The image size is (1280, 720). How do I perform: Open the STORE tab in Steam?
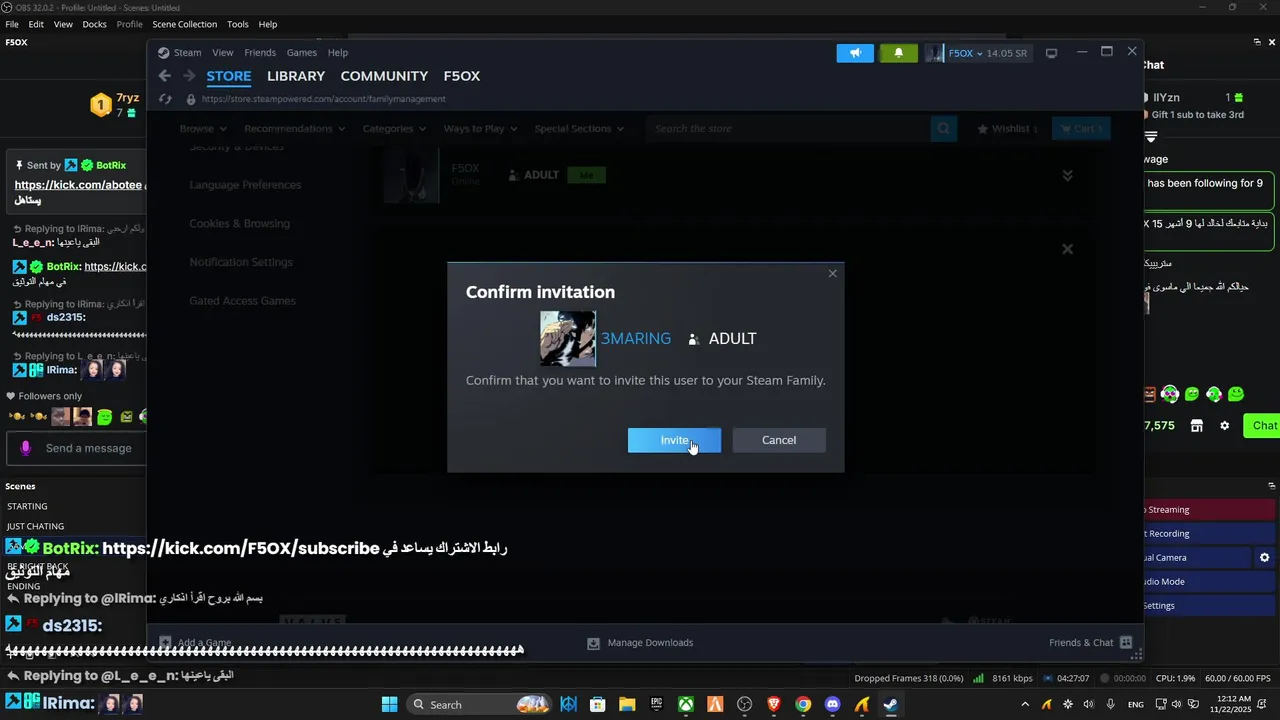pos(229,76)
